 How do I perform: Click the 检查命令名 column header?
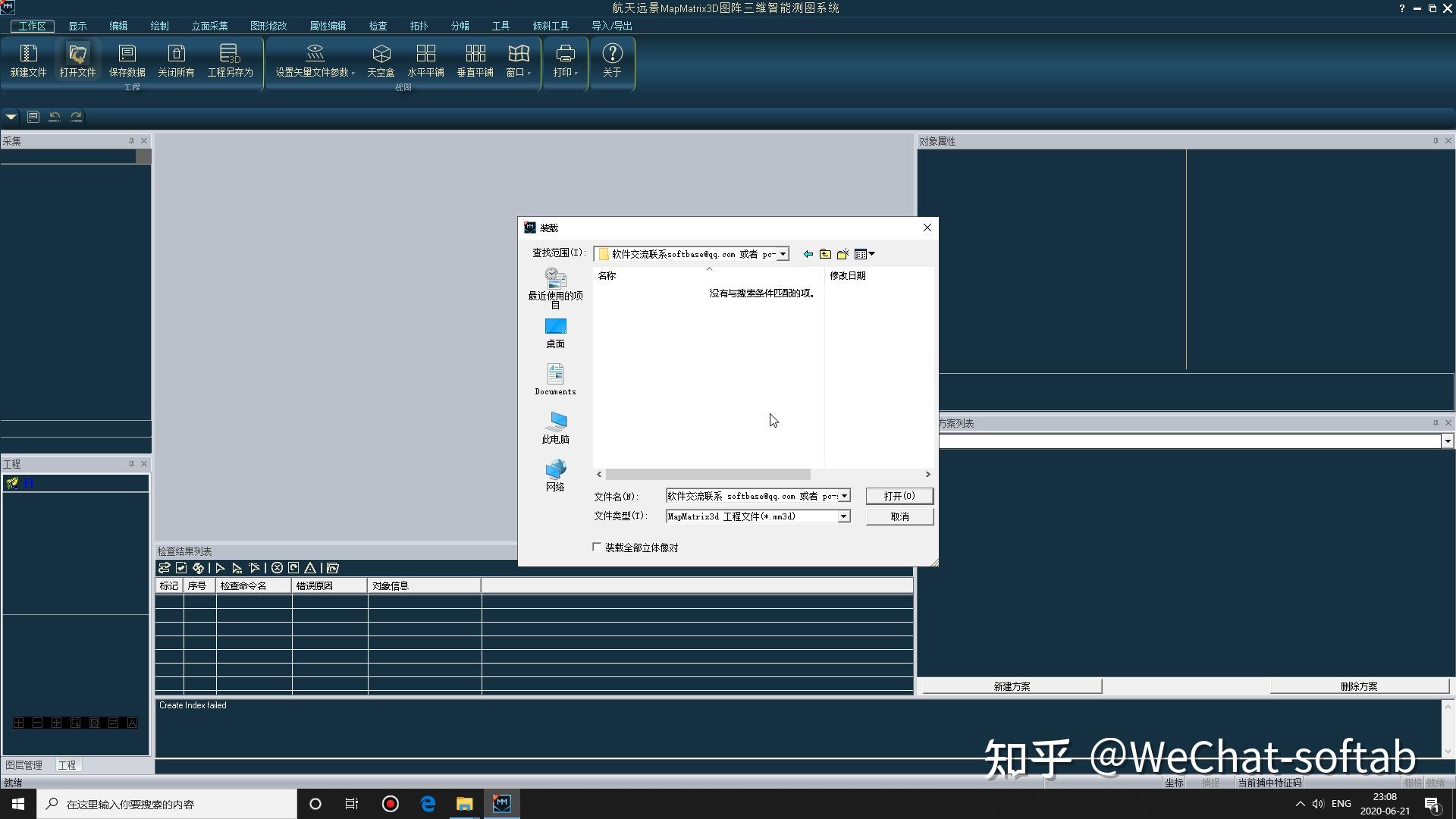tap(254, 586)
